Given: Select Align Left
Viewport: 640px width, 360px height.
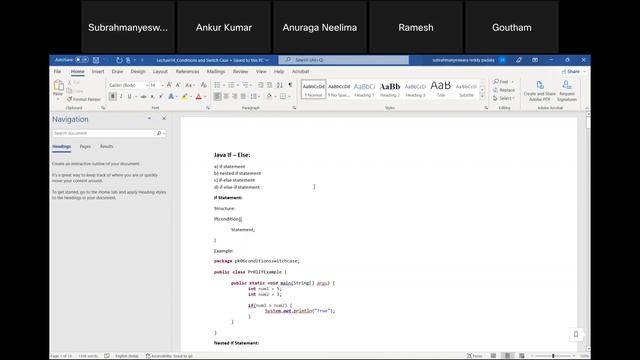Looking at the screenshot, I should [217, 96].
